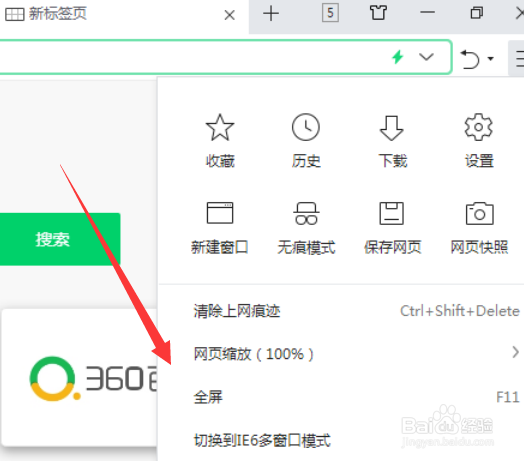
Task: Click the green 搜索 search button
Action: (59, 239)
